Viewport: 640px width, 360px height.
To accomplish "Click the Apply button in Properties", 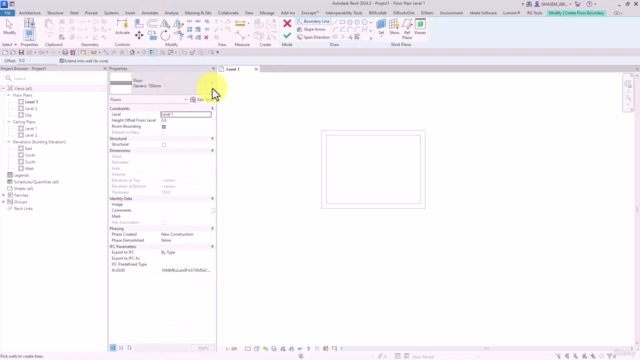I will pos(203,348).
